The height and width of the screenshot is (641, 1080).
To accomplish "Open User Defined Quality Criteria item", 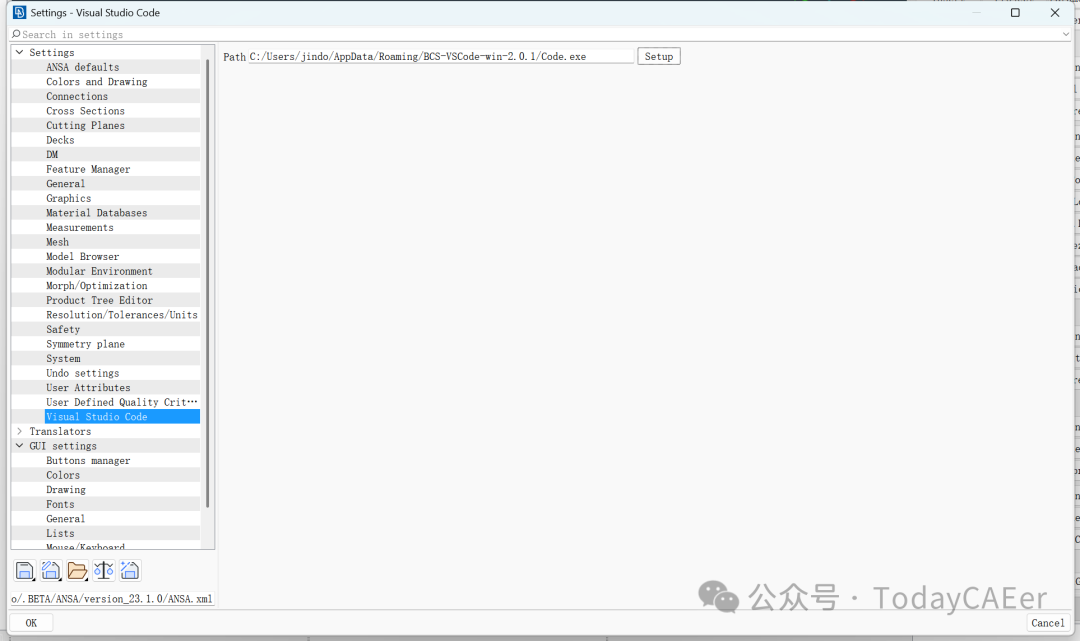I will pos(122,402).
